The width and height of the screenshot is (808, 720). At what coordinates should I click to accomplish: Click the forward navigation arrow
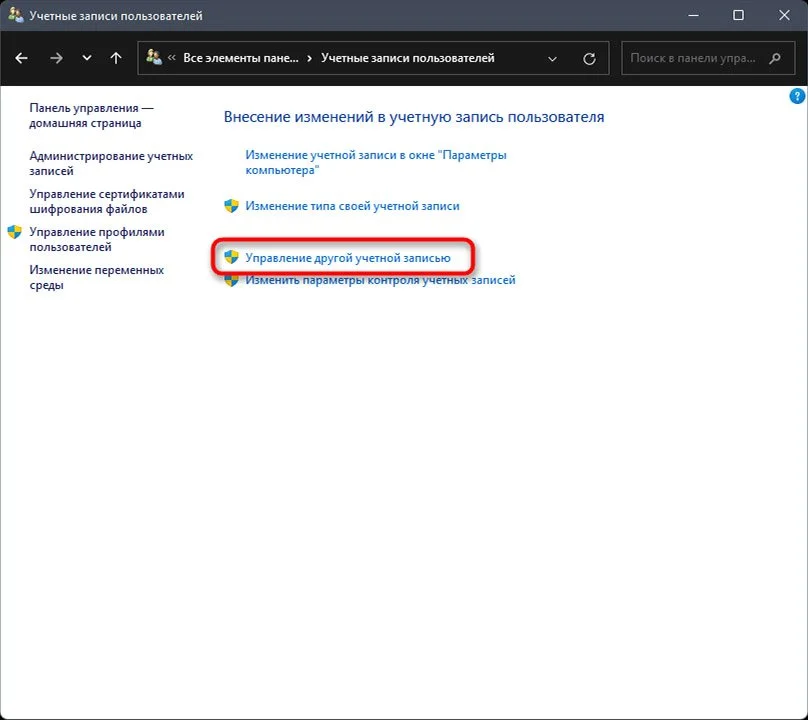point(56,58)
